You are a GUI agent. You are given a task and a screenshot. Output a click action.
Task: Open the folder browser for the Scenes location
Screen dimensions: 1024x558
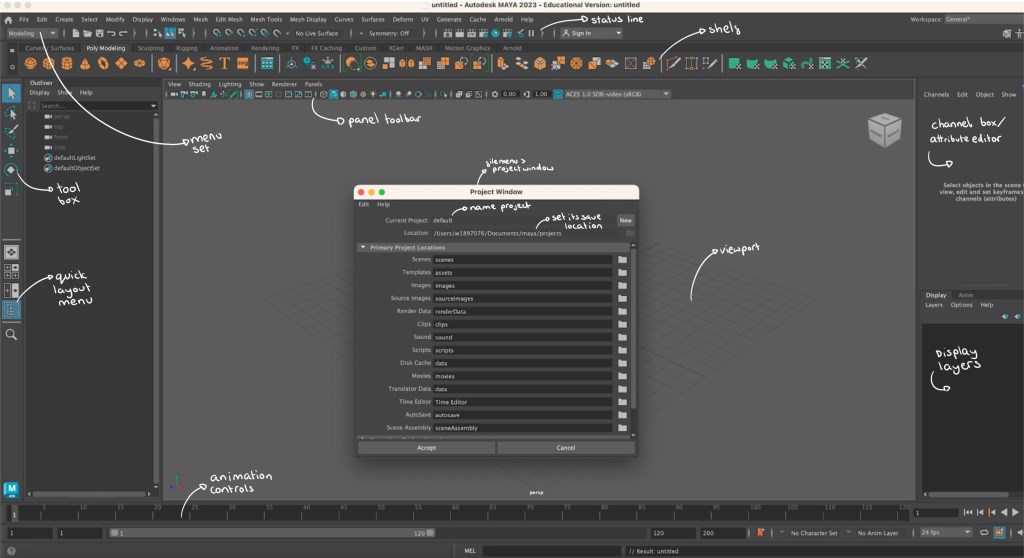pos(622,259)
